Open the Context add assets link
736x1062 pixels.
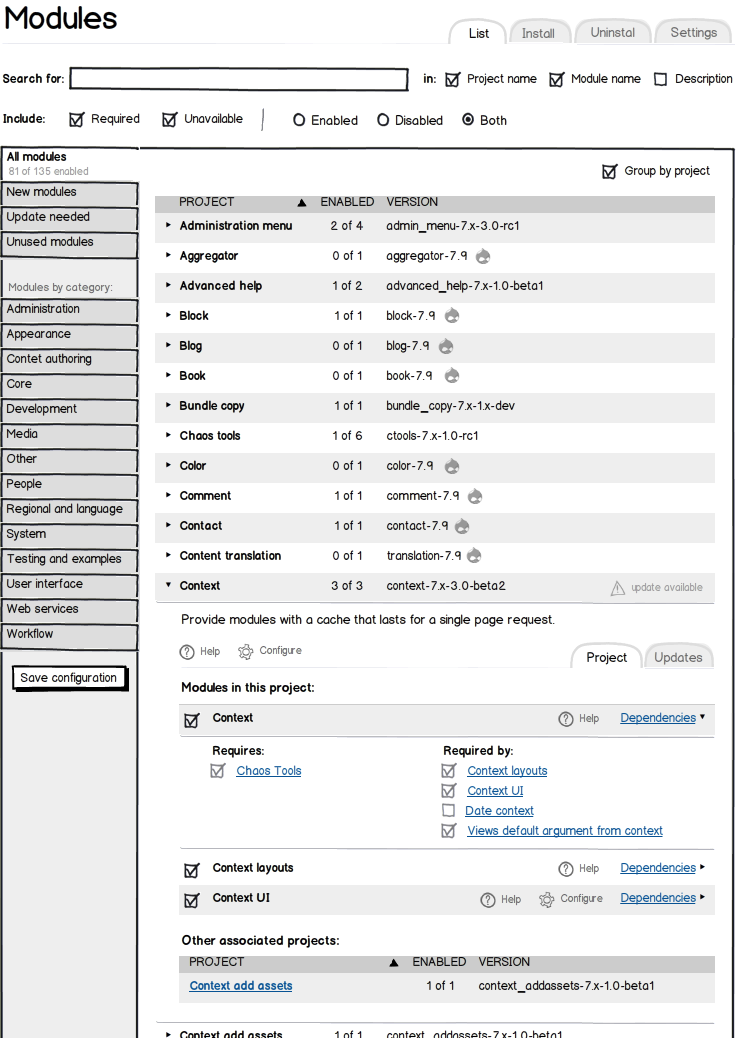[240, 986]
